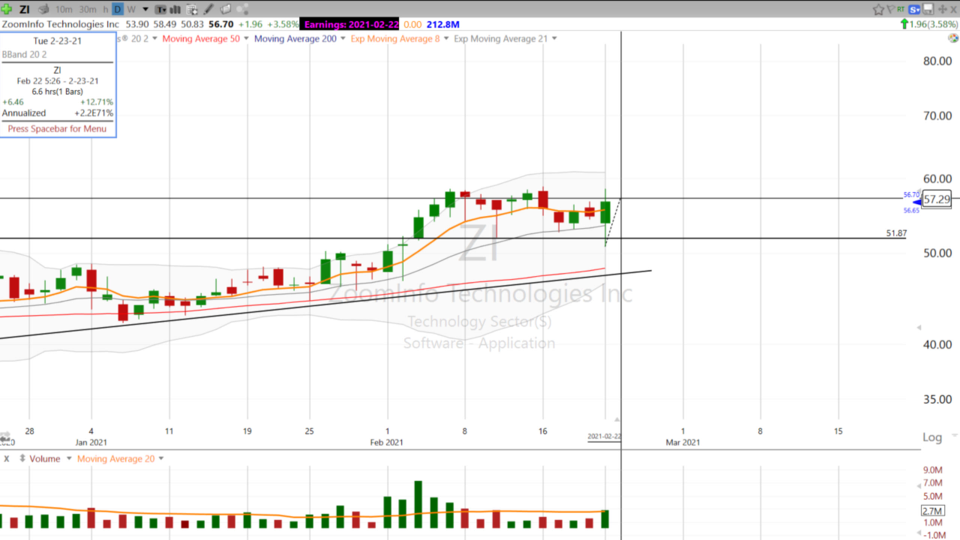This screenshot has height=540, width=960.
Task: Open the blue S dropdown button
Action: click(x=915, y=9)
